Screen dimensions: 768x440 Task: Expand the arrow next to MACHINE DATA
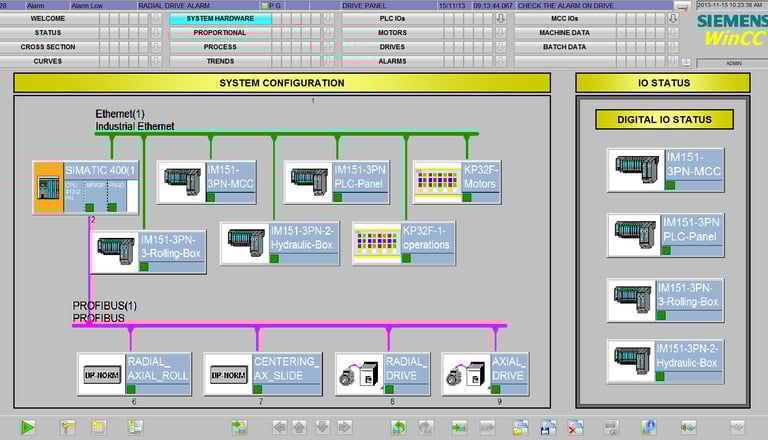pos(673,33)
